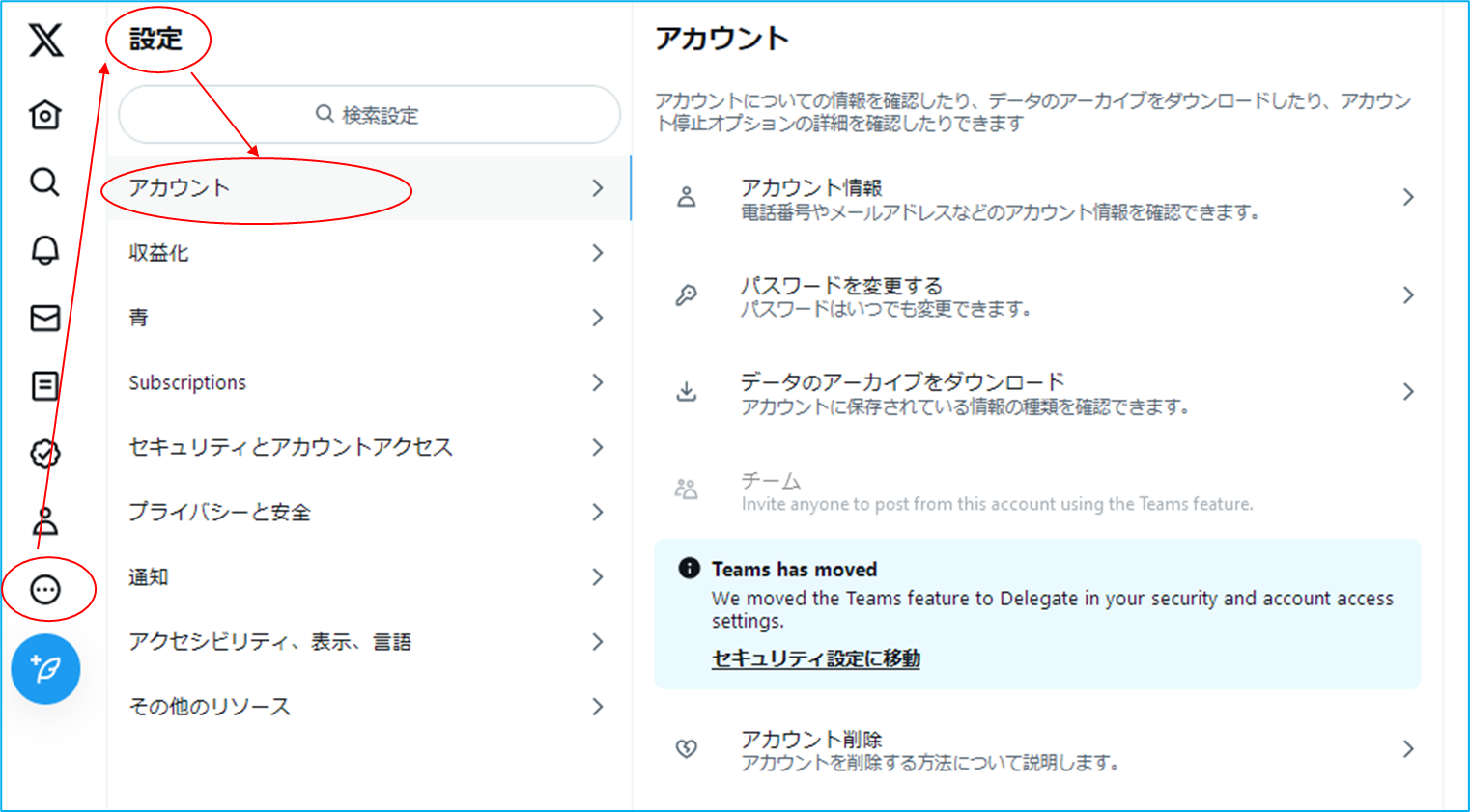
Task: Click the download icon beside データのアーカイブ
Action: point(687,391)
